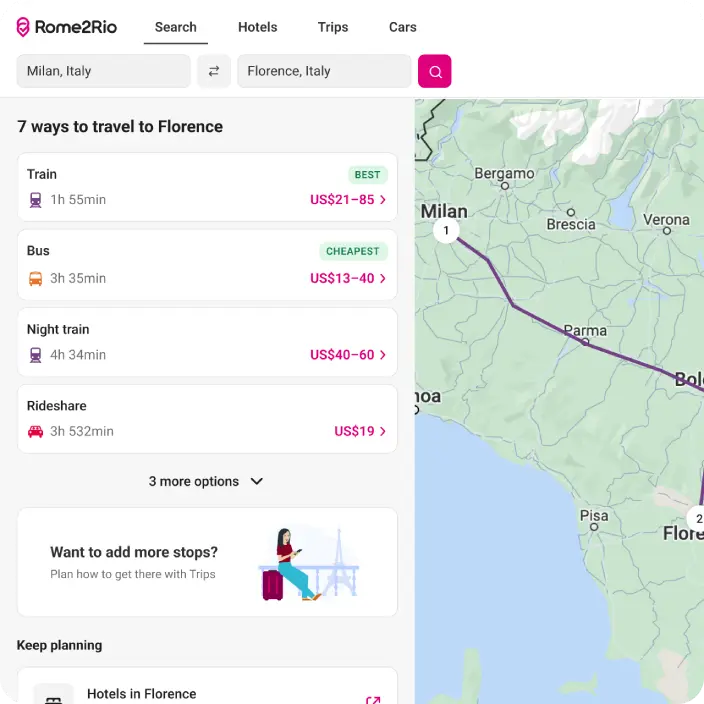This screenshot has width=704, height=704.
Task: Click the US$19 rideshare price
Action: pos(354,431)
